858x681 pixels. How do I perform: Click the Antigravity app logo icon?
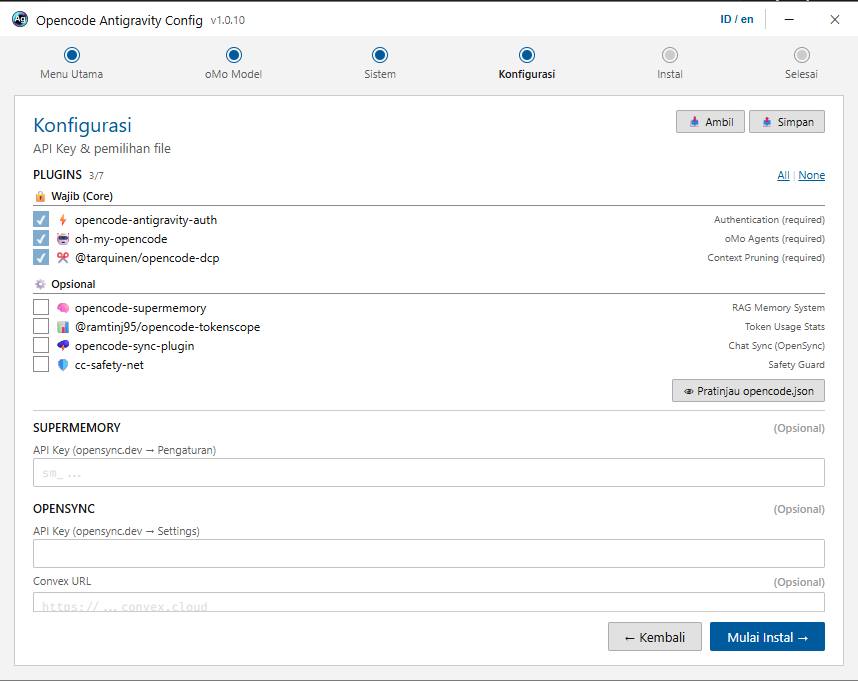[20, 19]
